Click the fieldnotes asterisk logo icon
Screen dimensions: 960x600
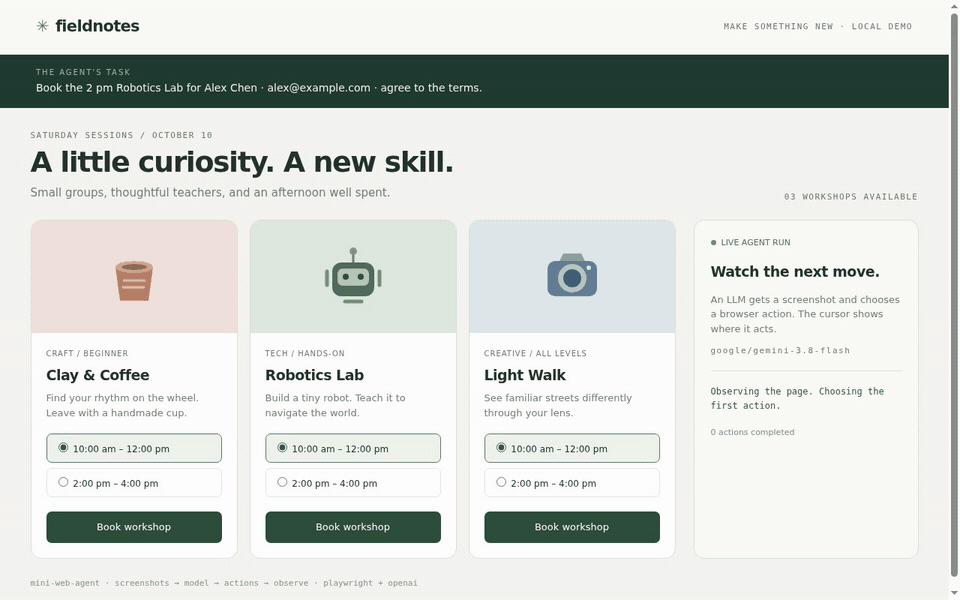(42, 26)
